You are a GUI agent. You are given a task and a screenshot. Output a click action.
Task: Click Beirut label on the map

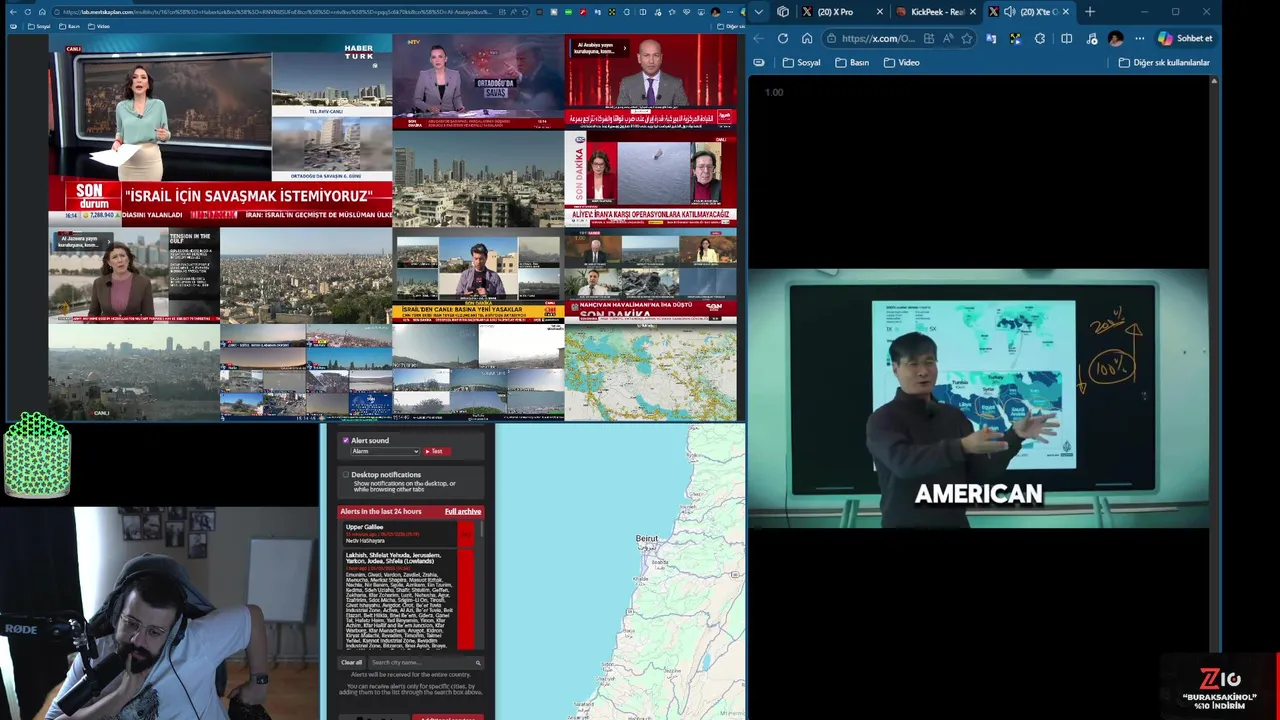tap(647, 539)
